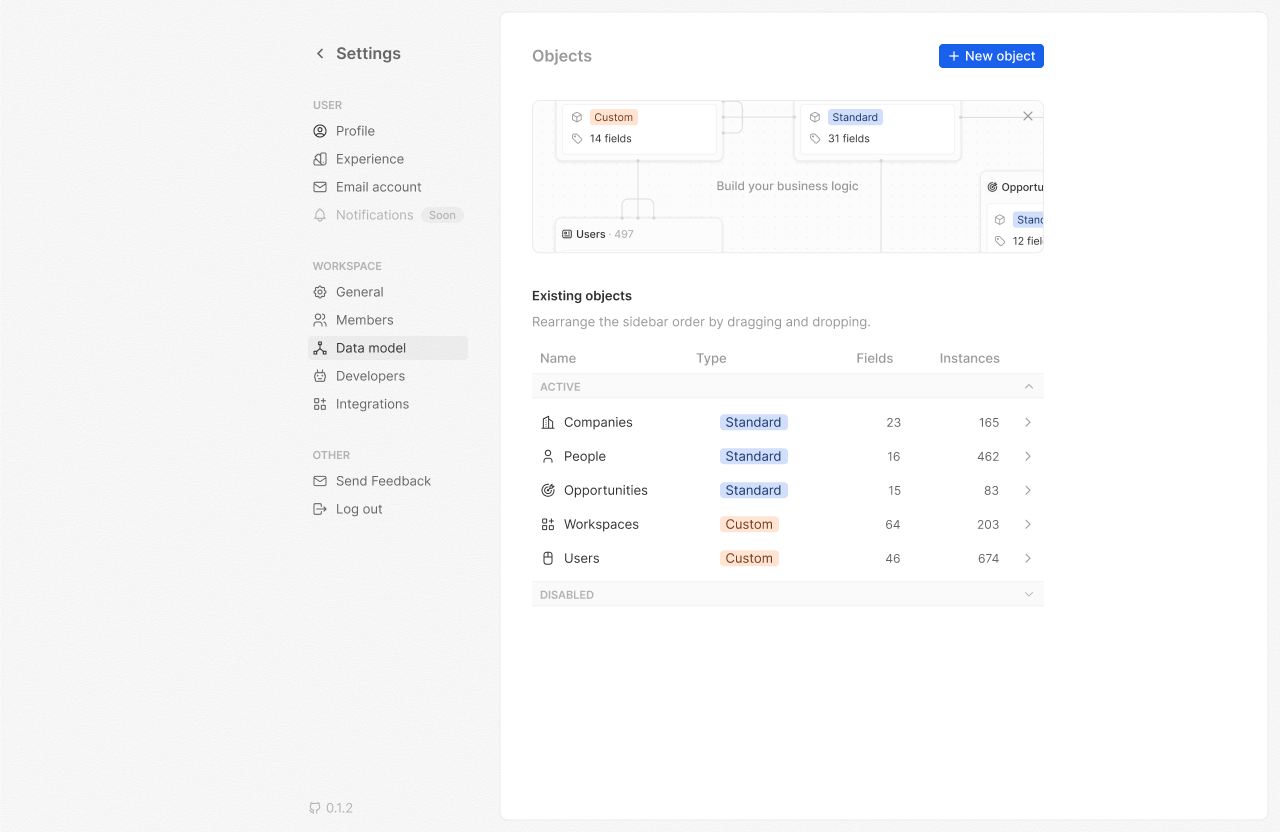Screen dimensions: 1281x832
Task: Click the General gear icon
Action: [320, 292]
